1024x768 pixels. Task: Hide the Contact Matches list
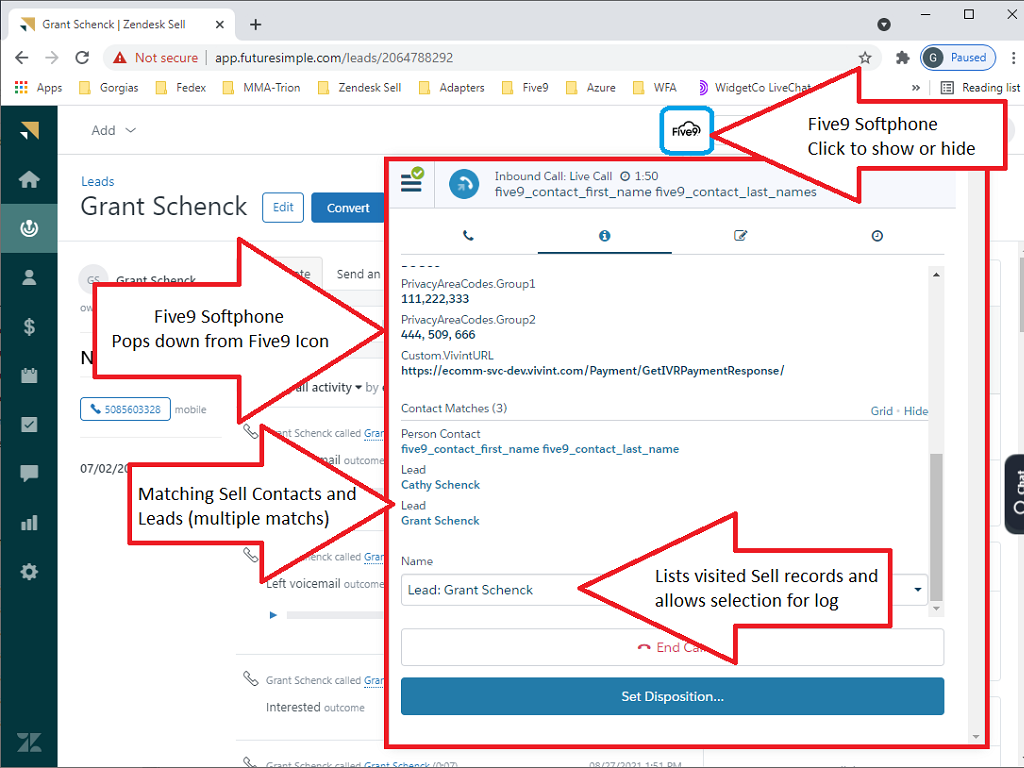point(915,411)
